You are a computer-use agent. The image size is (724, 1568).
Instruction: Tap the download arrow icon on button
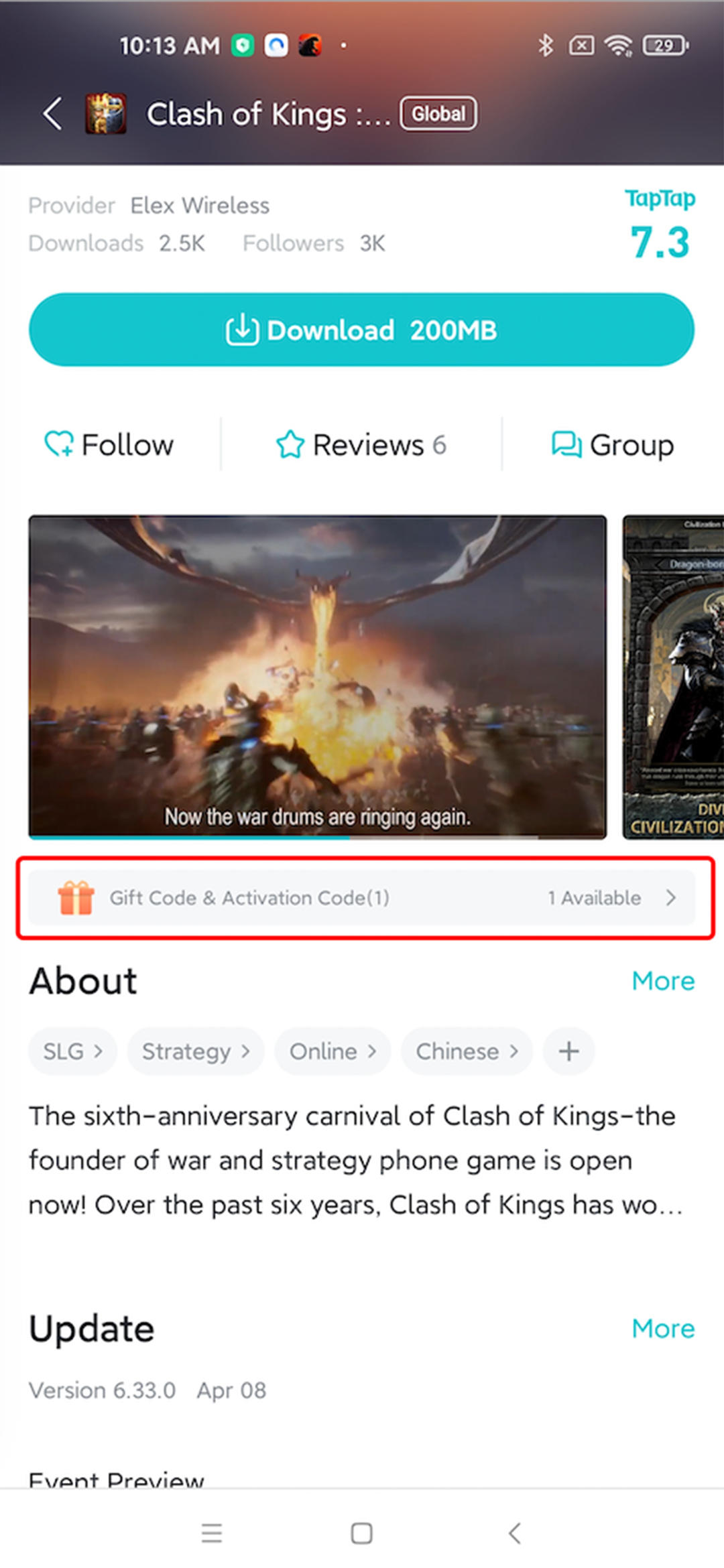click(242, 330)
